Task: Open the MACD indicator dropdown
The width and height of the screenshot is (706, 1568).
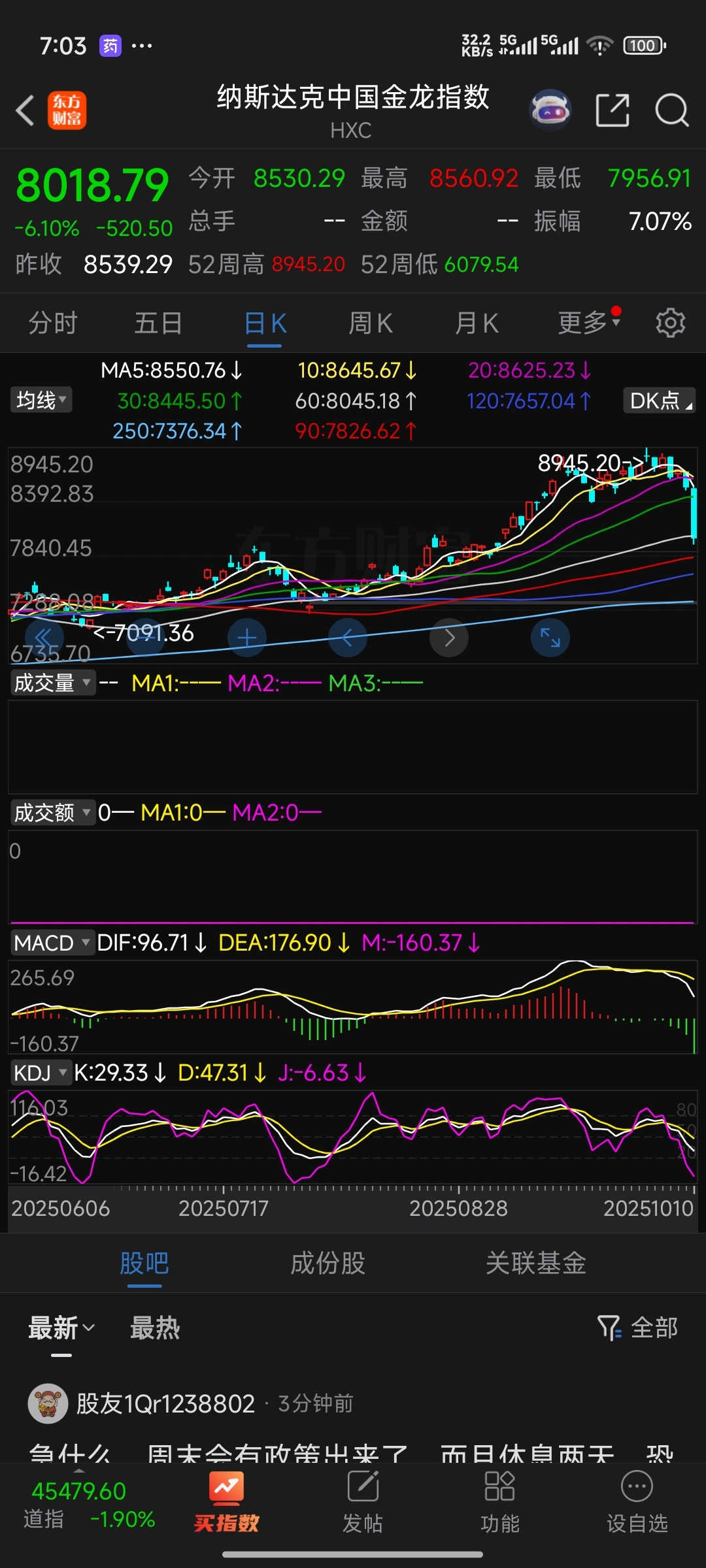Action: tap(52, 943)
